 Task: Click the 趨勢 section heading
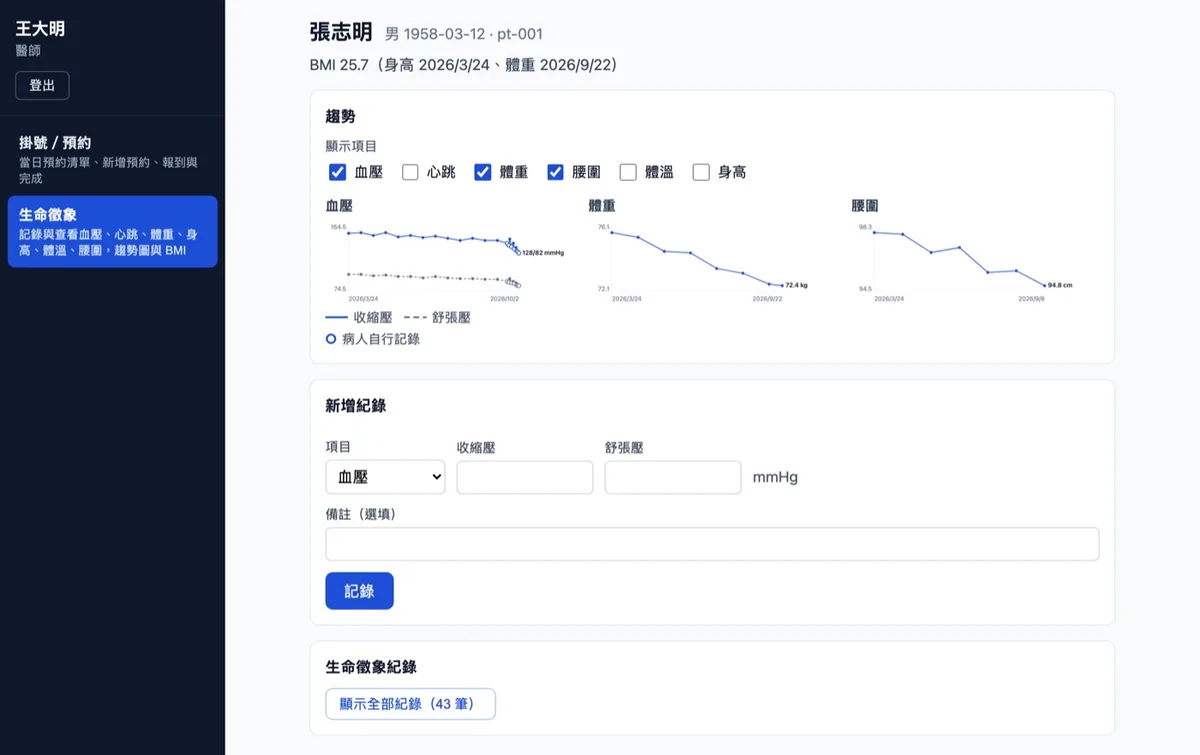(340, 117)
